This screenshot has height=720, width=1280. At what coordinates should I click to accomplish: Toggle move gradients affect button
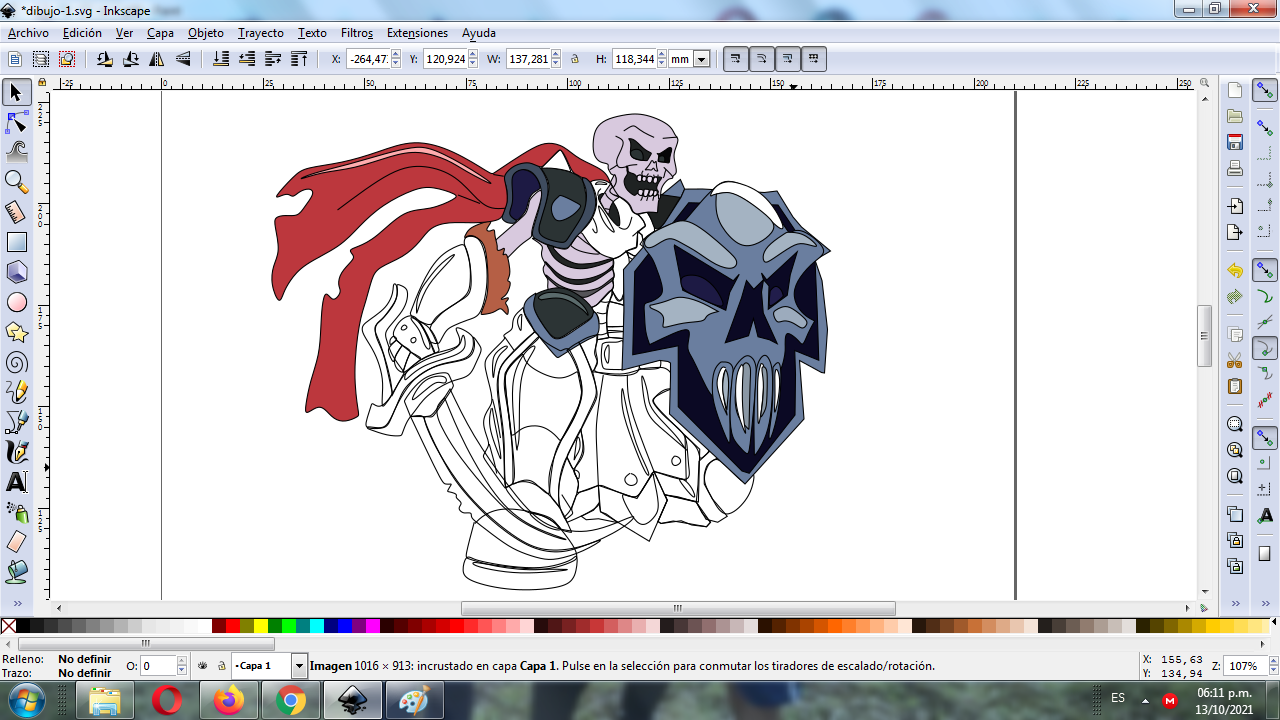pyautogui.click(x=788, y=59)
